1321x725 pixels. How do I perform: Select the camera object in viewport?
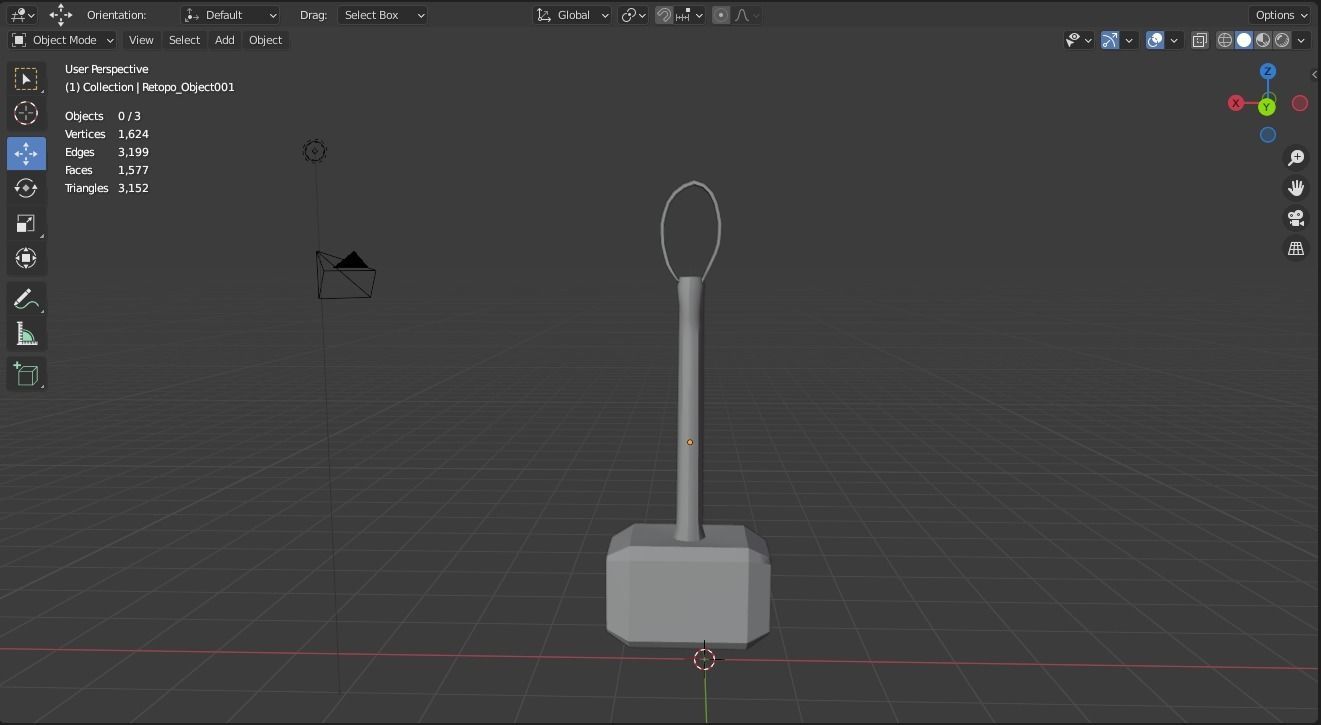pos(346,274)
